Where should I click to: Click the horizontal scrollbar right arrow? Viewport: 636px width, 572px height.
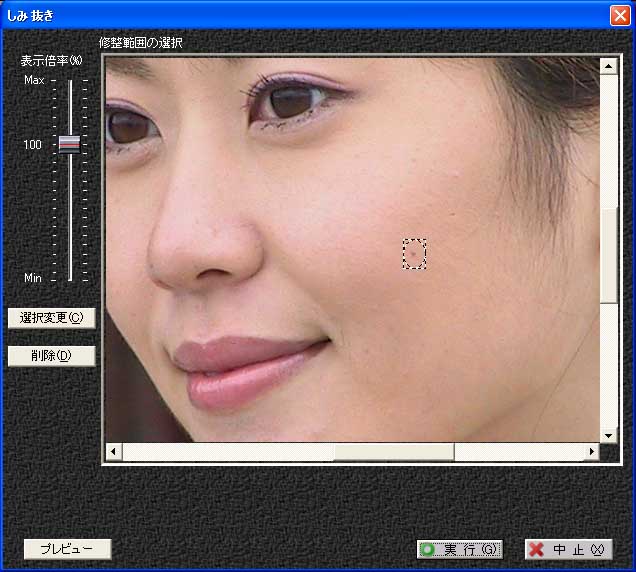click(591, 452)
